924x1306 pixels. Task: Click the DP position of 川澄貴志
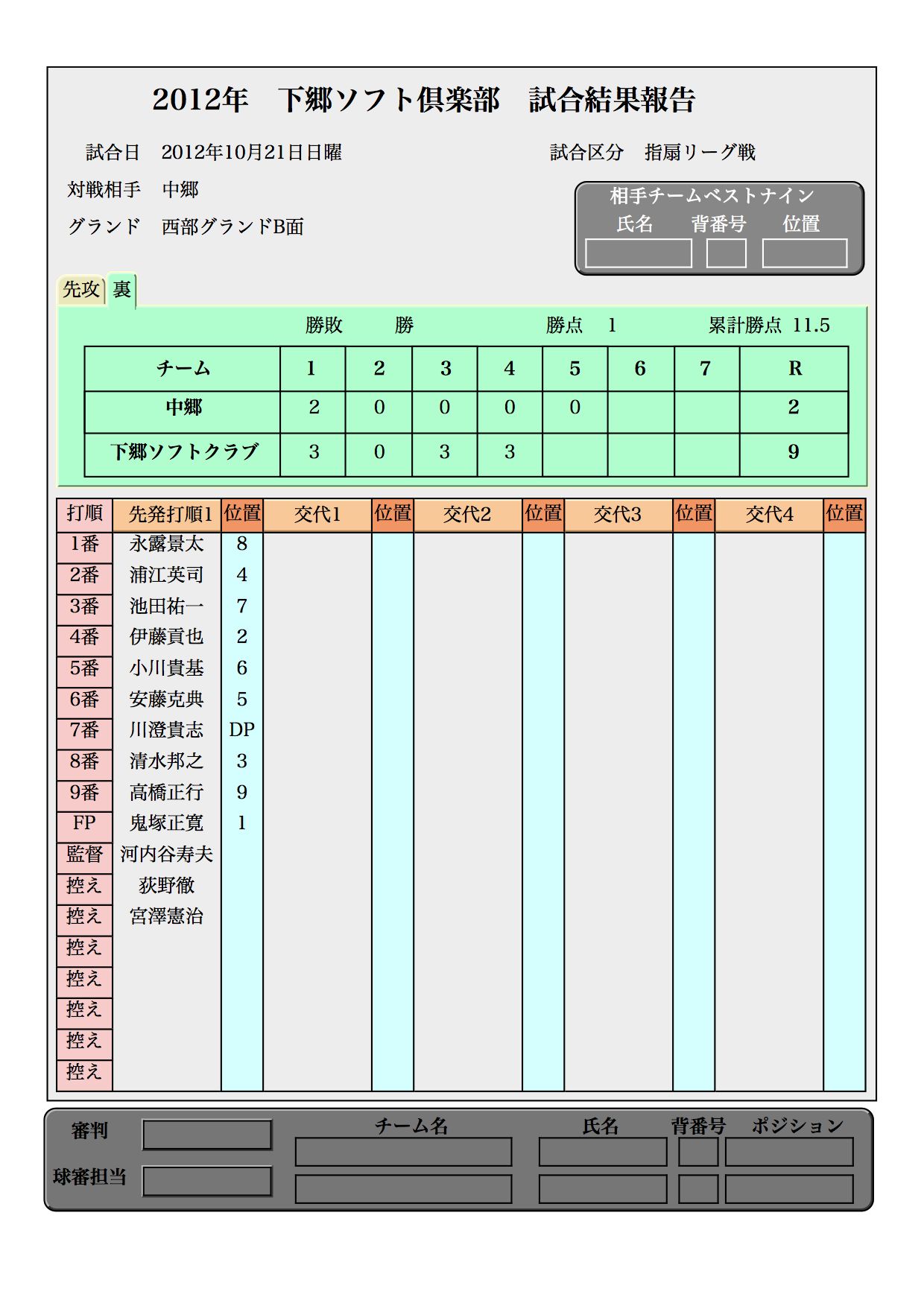(242, 730)
